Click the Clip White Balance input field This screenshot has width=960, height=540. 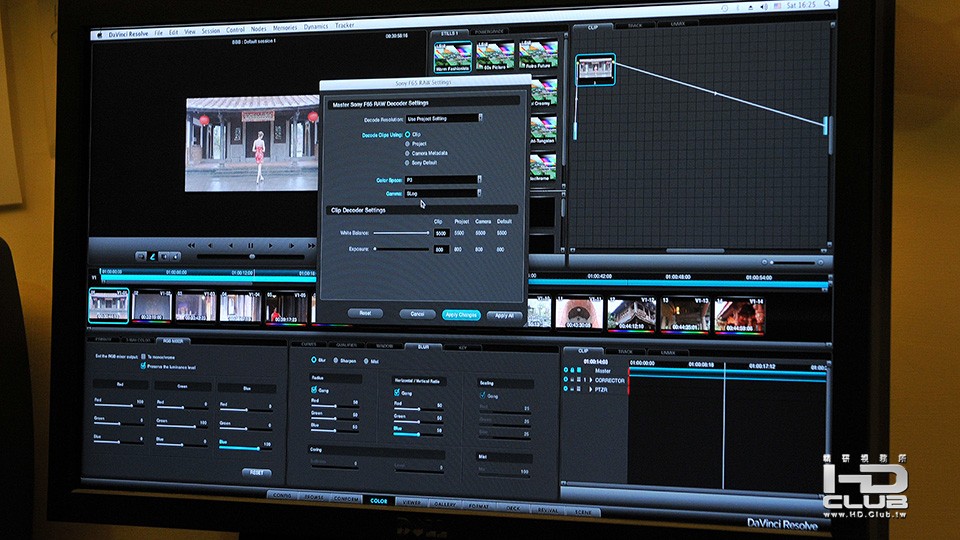coord(441,233)
